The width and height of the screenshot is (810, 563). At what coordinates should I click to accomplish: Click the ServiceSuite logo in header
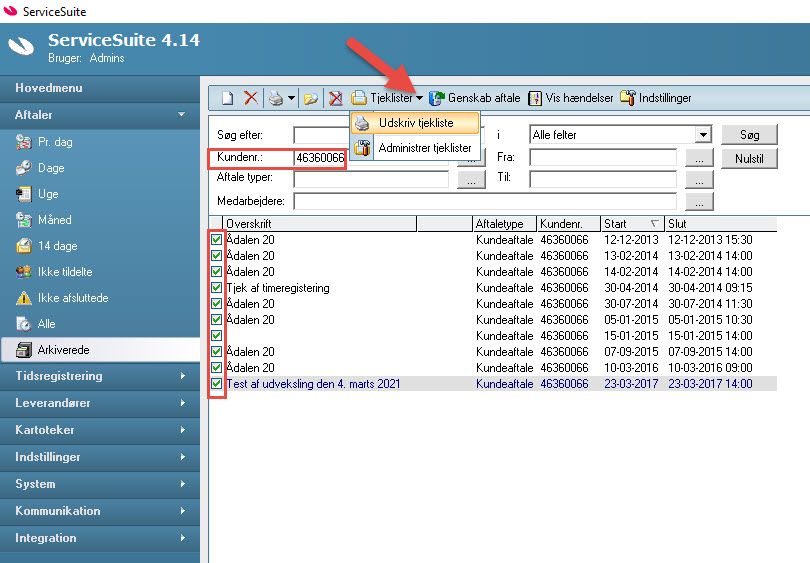click(x=21, y=46)
